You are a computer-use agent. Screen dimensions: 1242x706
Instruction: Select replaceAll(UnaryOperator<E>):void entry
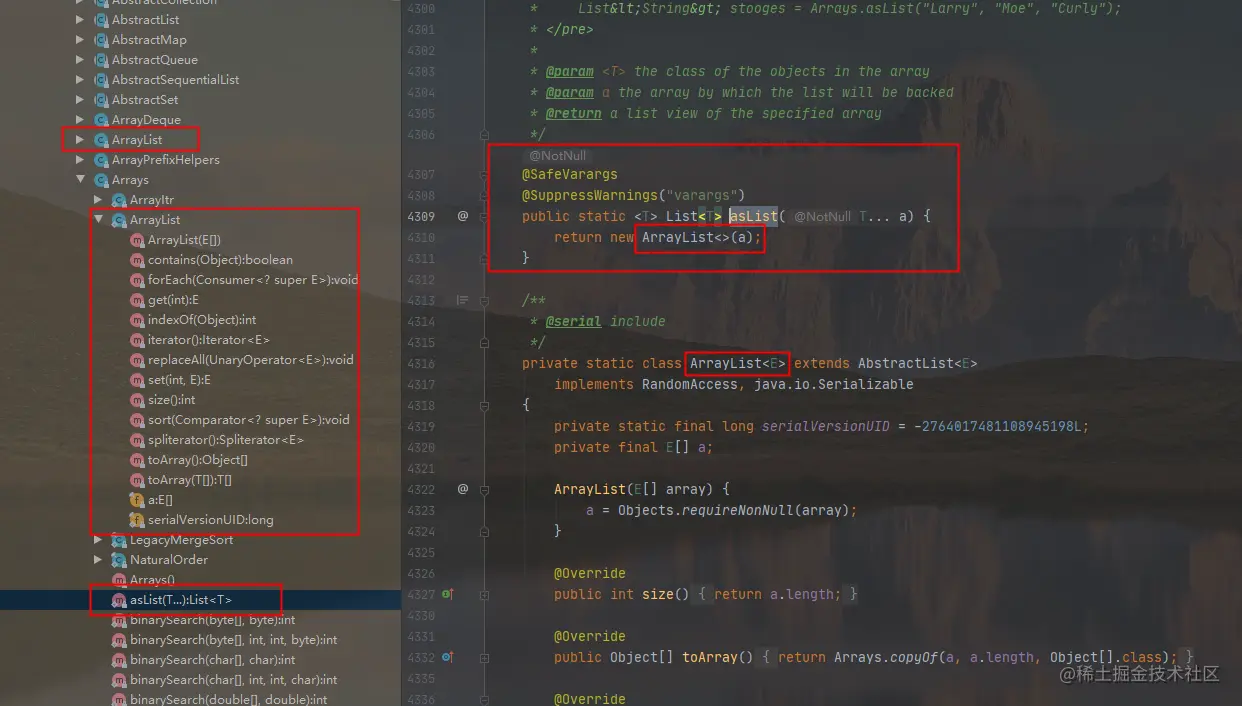(x=251, y=360)
